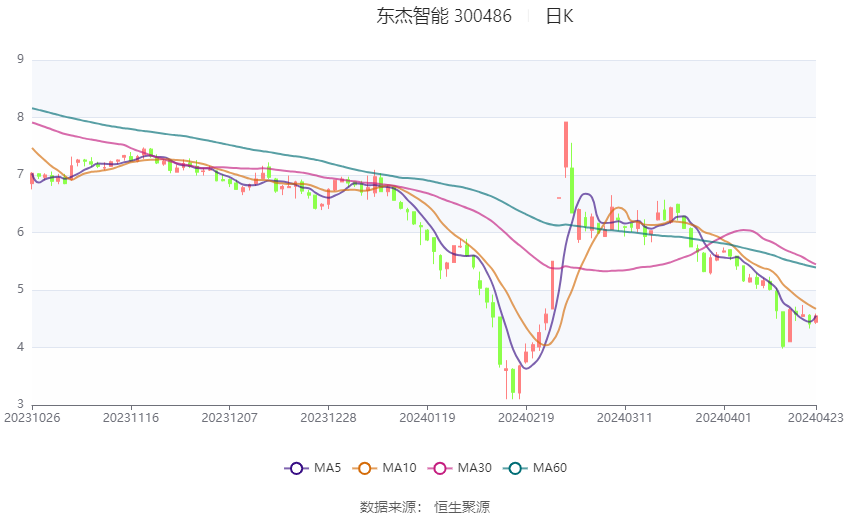
Task: Click y-axis value 3
Action: point(21,404)
